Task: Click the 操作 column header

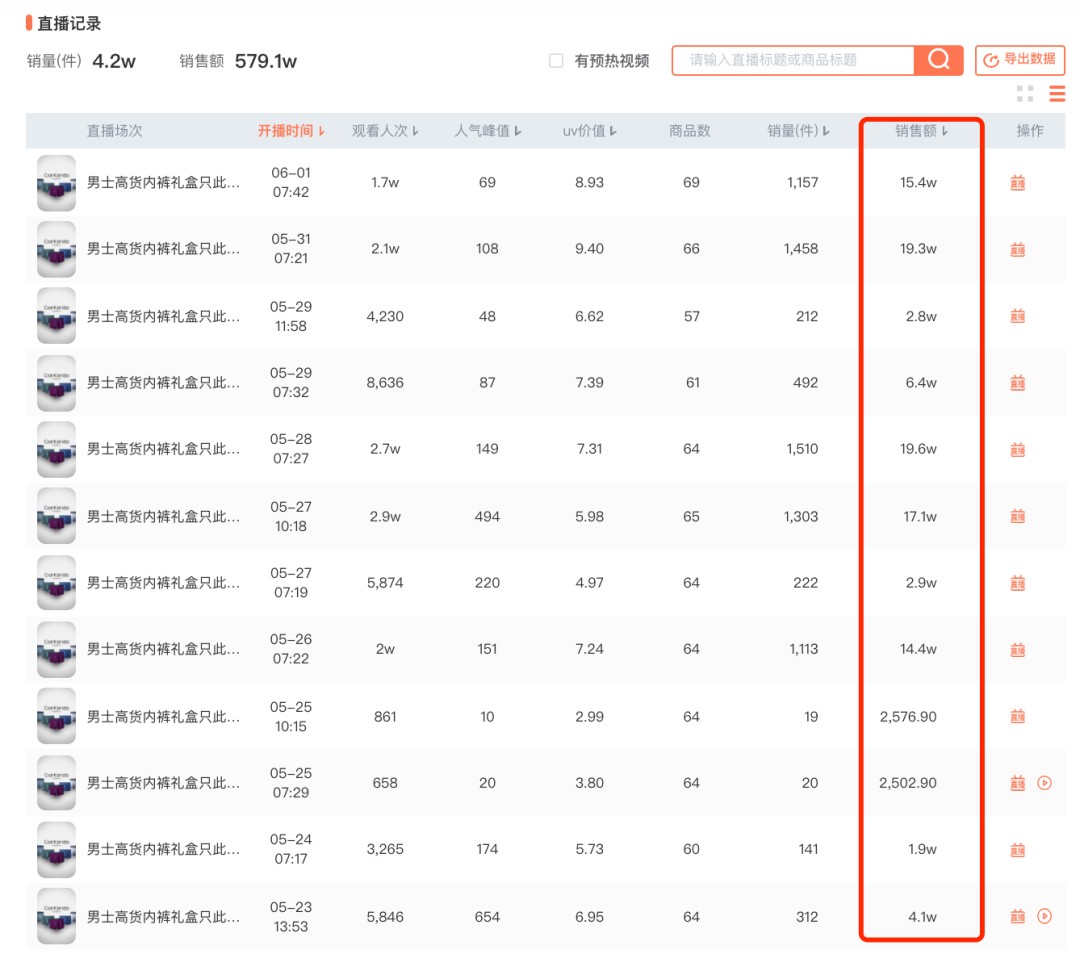Action: point(1030,131)
